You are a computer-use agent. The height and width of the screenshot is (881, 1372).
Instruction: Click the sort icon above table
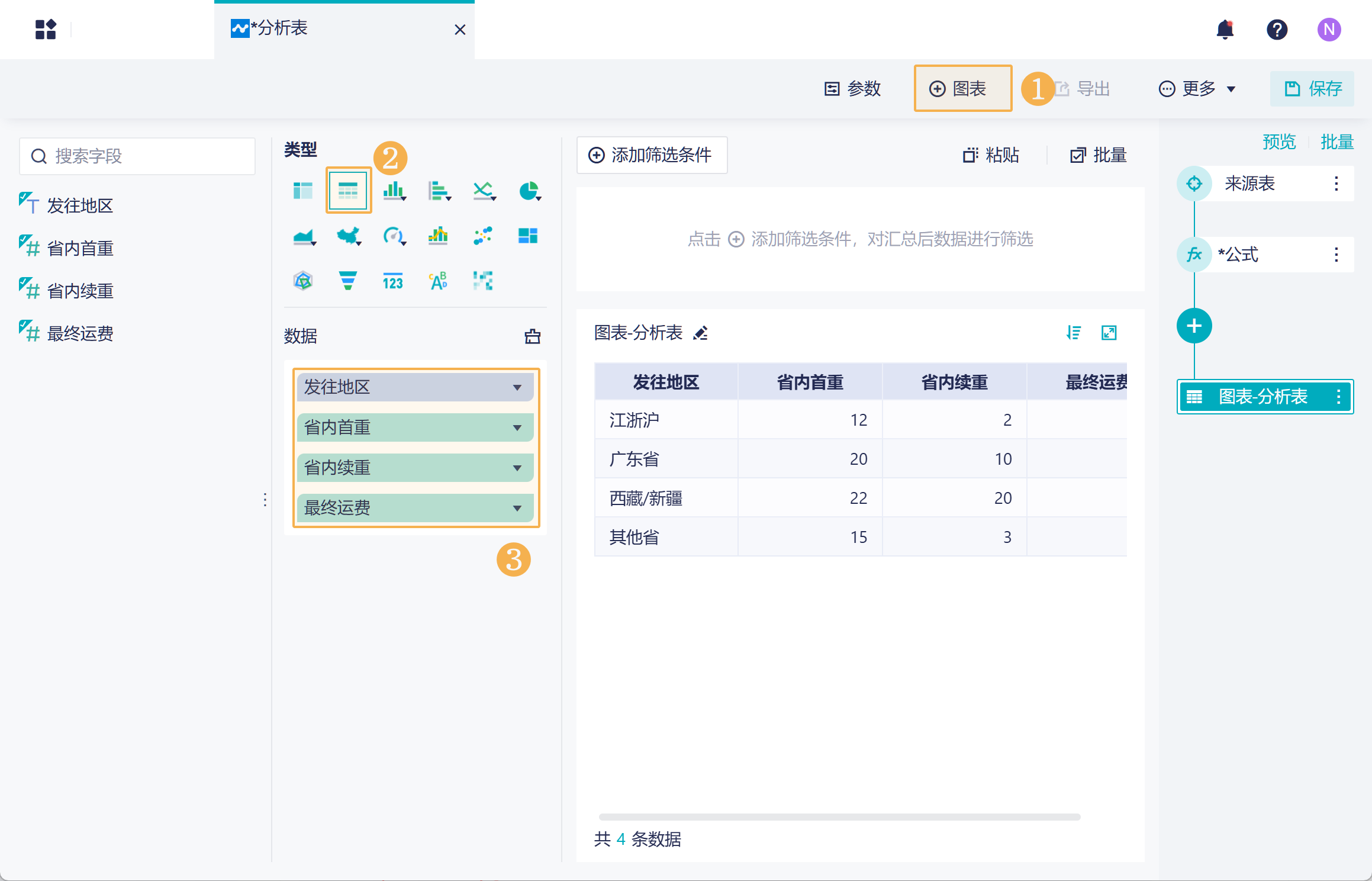1073,333
